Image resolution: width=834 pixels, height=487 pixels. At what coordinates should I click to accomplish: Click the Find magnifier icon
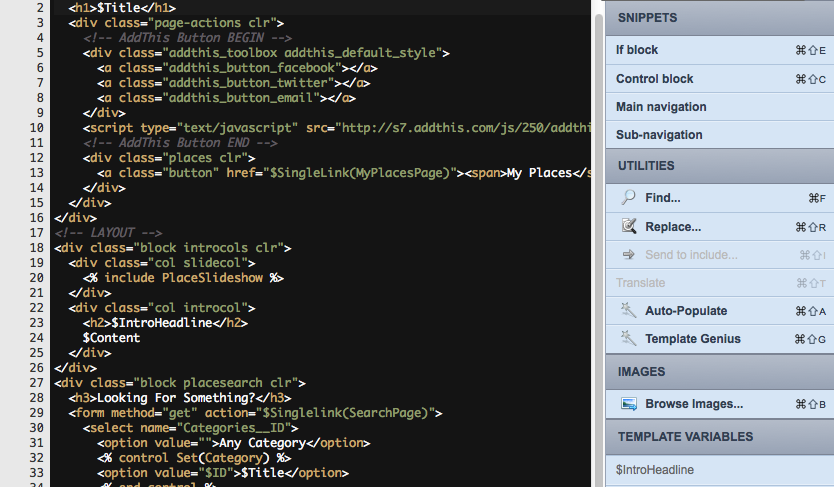(628, 198)
